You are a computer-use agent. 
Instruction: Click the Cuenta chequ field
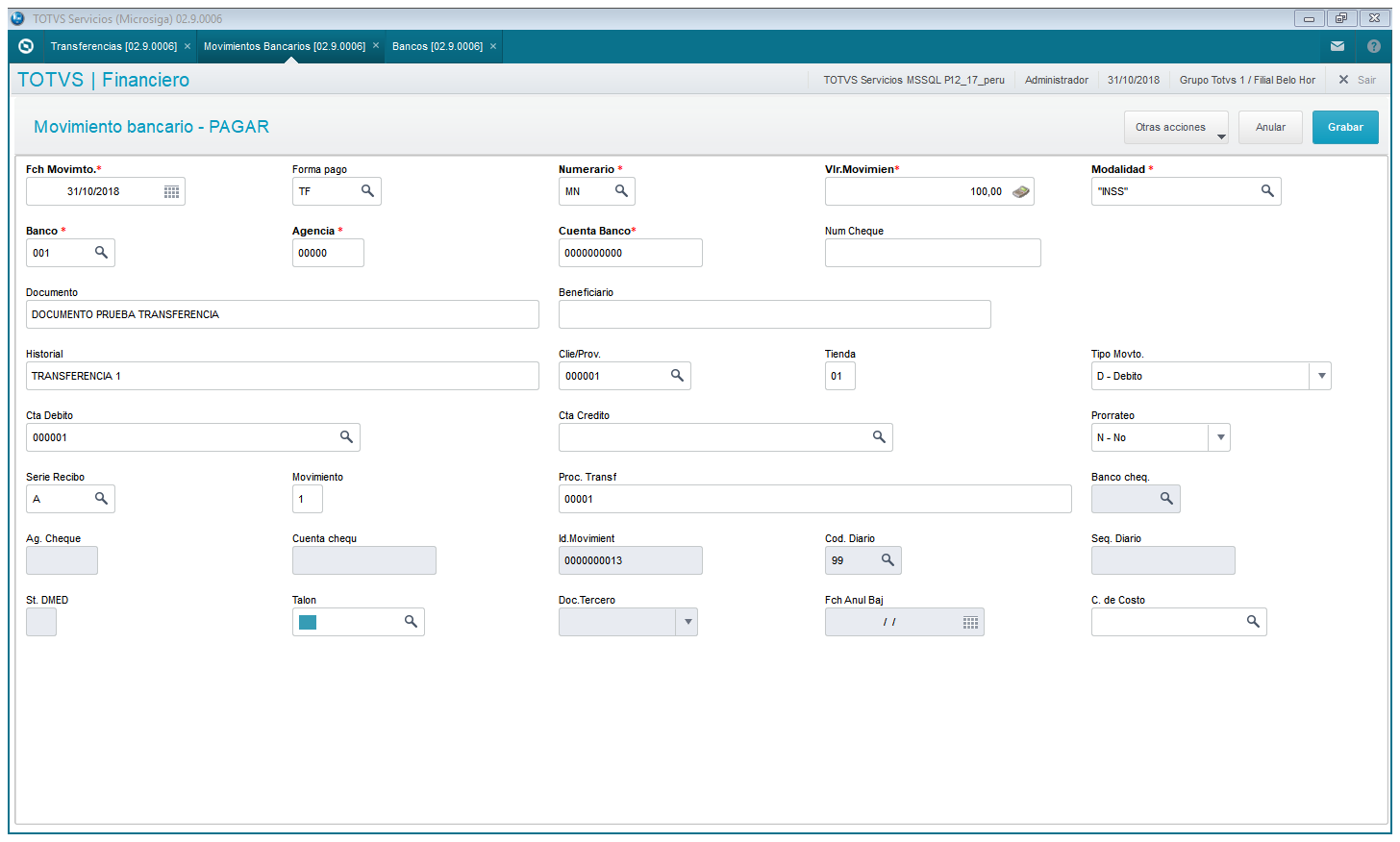364,560
